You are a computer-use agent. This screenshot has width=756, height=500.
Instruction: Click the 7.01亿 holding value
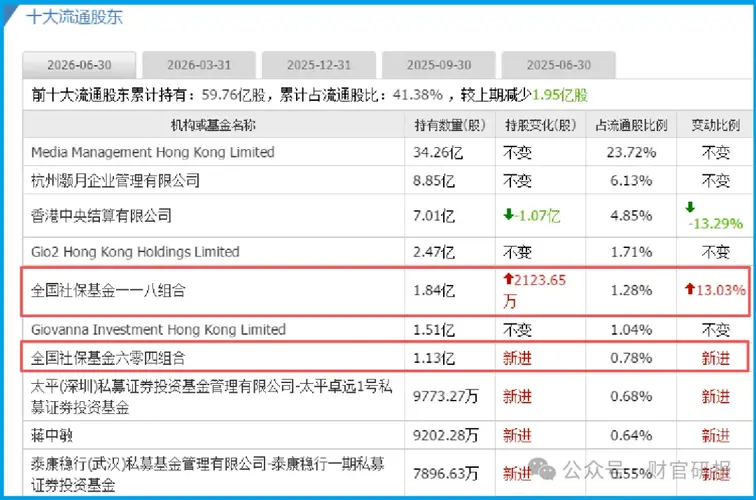[x=433, y=216]
